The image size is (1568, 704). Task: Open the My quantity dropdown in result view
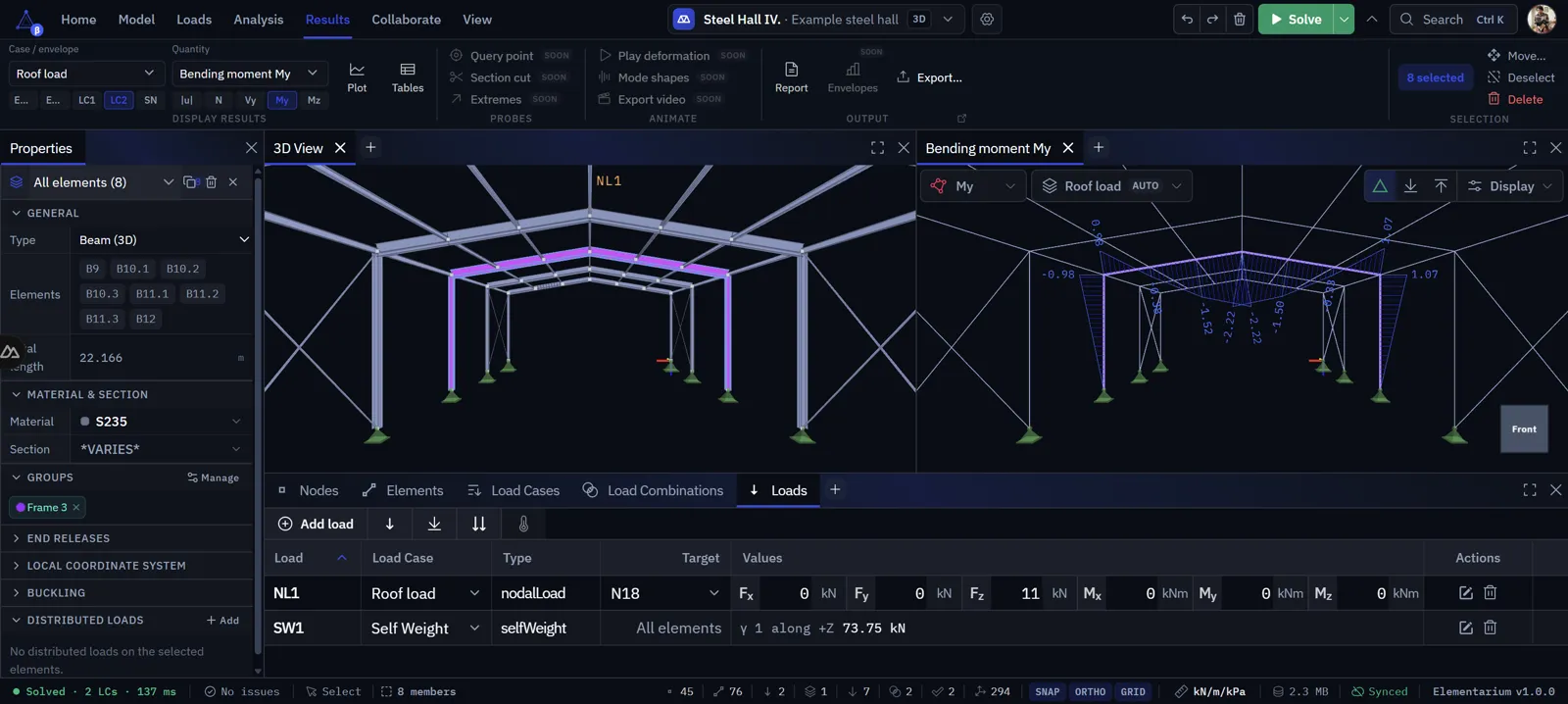click(x=973, y=185)
